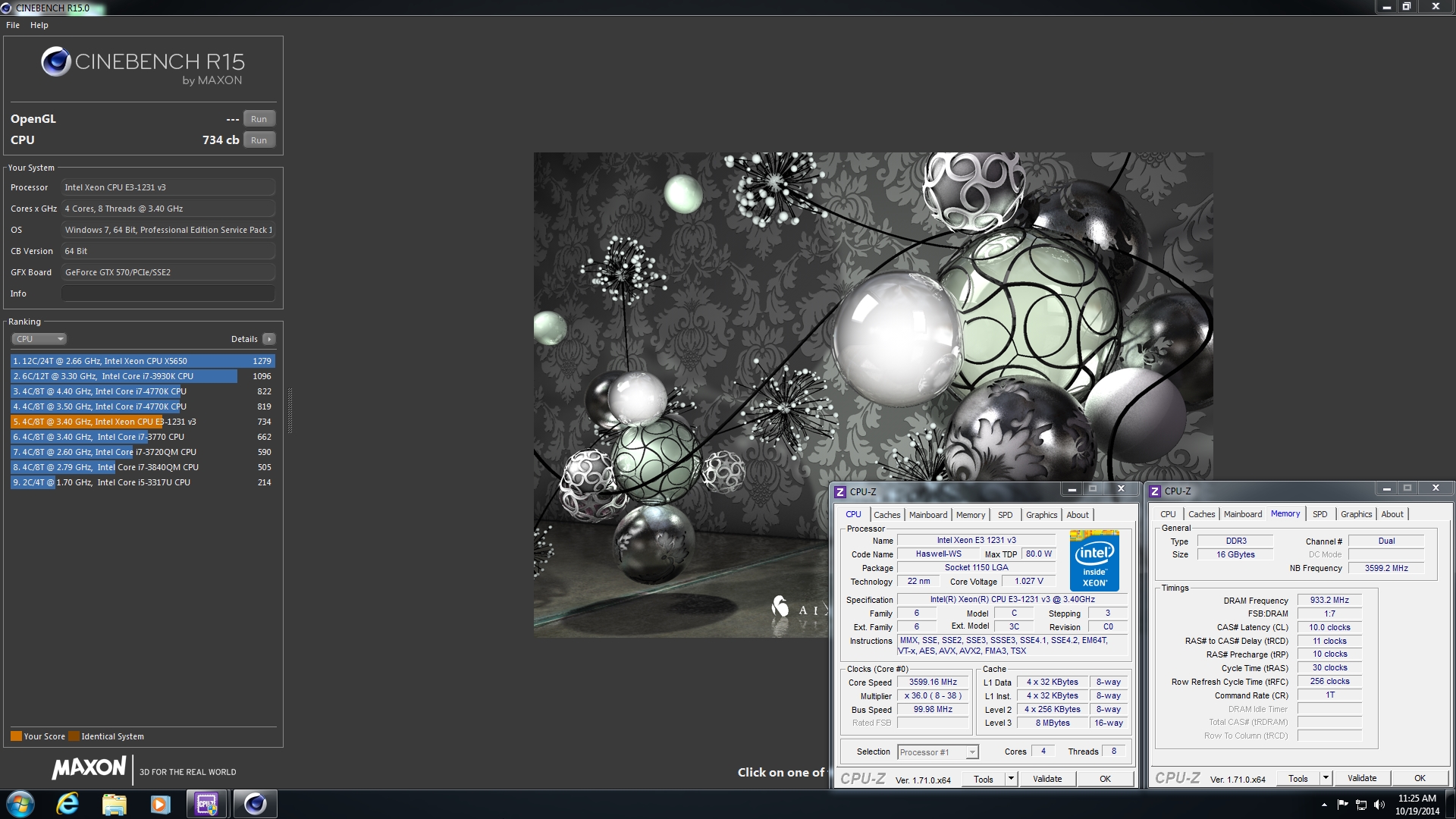1456x819 pixels.
Task: Open Mainboard tab in left CPU-Z window
Action: (928, 515)
